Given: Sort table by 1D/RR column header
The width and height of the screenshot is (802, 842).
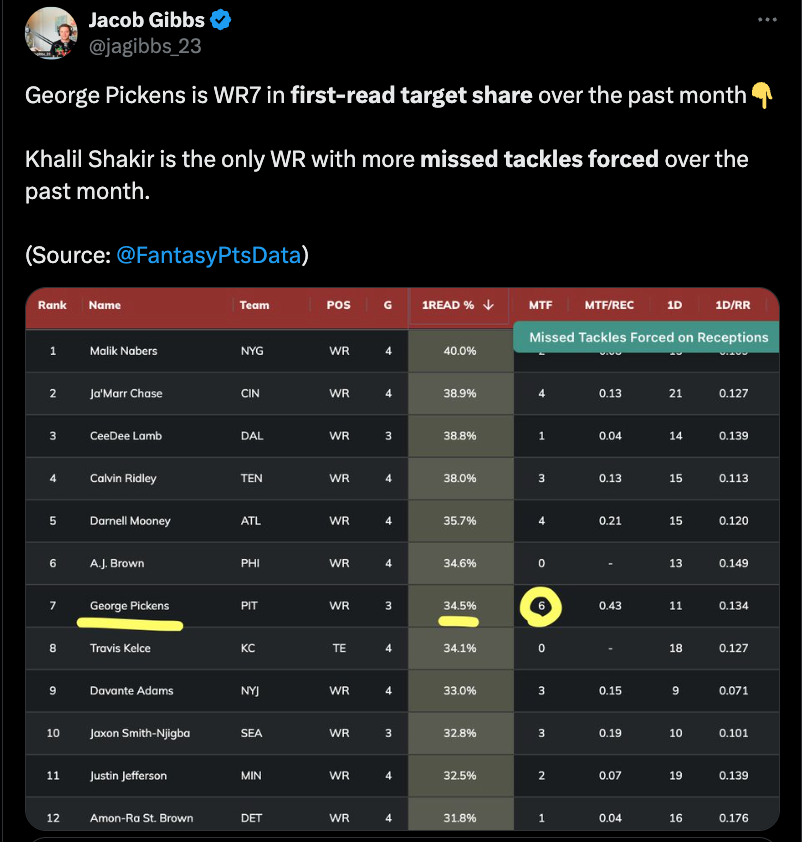Looking at the screenshot, I should point(733,305).
